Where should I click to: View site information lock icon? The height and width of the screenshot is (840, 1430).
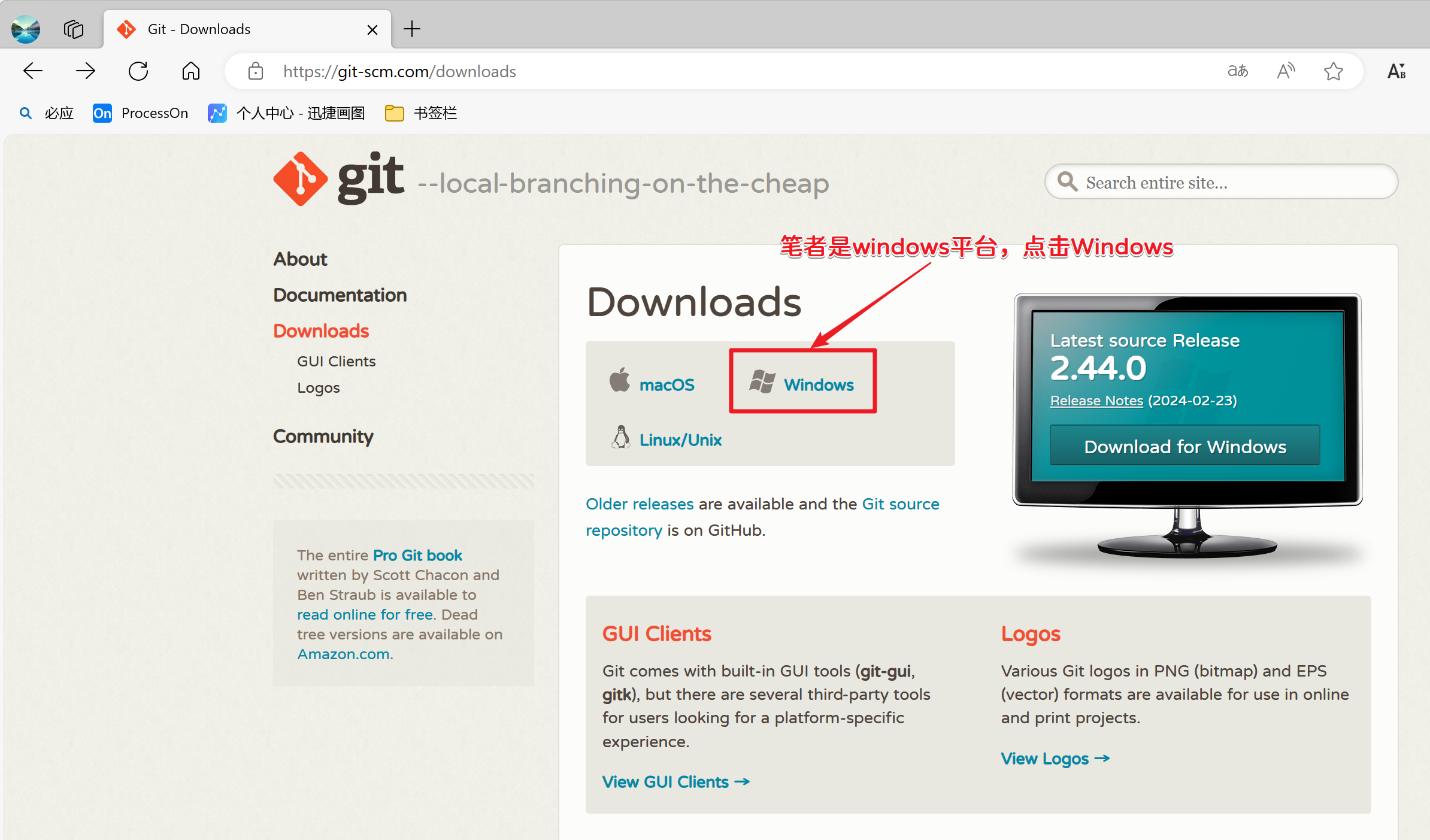pyautogui.click(x=256, y=71)
